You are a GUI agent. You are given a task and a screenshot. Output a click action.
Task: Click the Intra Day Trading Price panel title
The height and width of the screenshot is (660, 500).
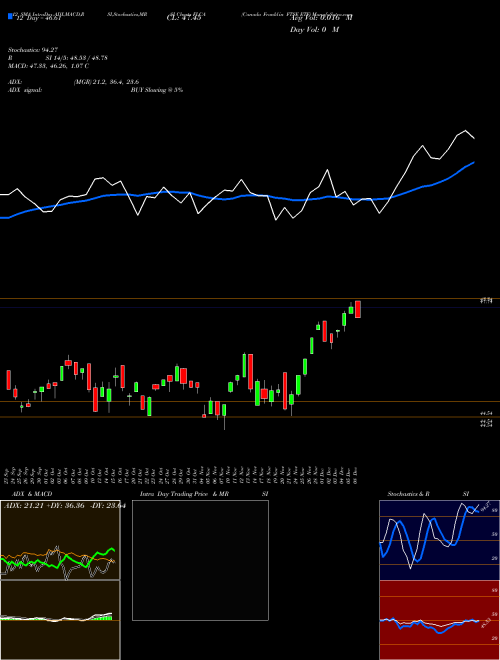[x=204, y=494]
